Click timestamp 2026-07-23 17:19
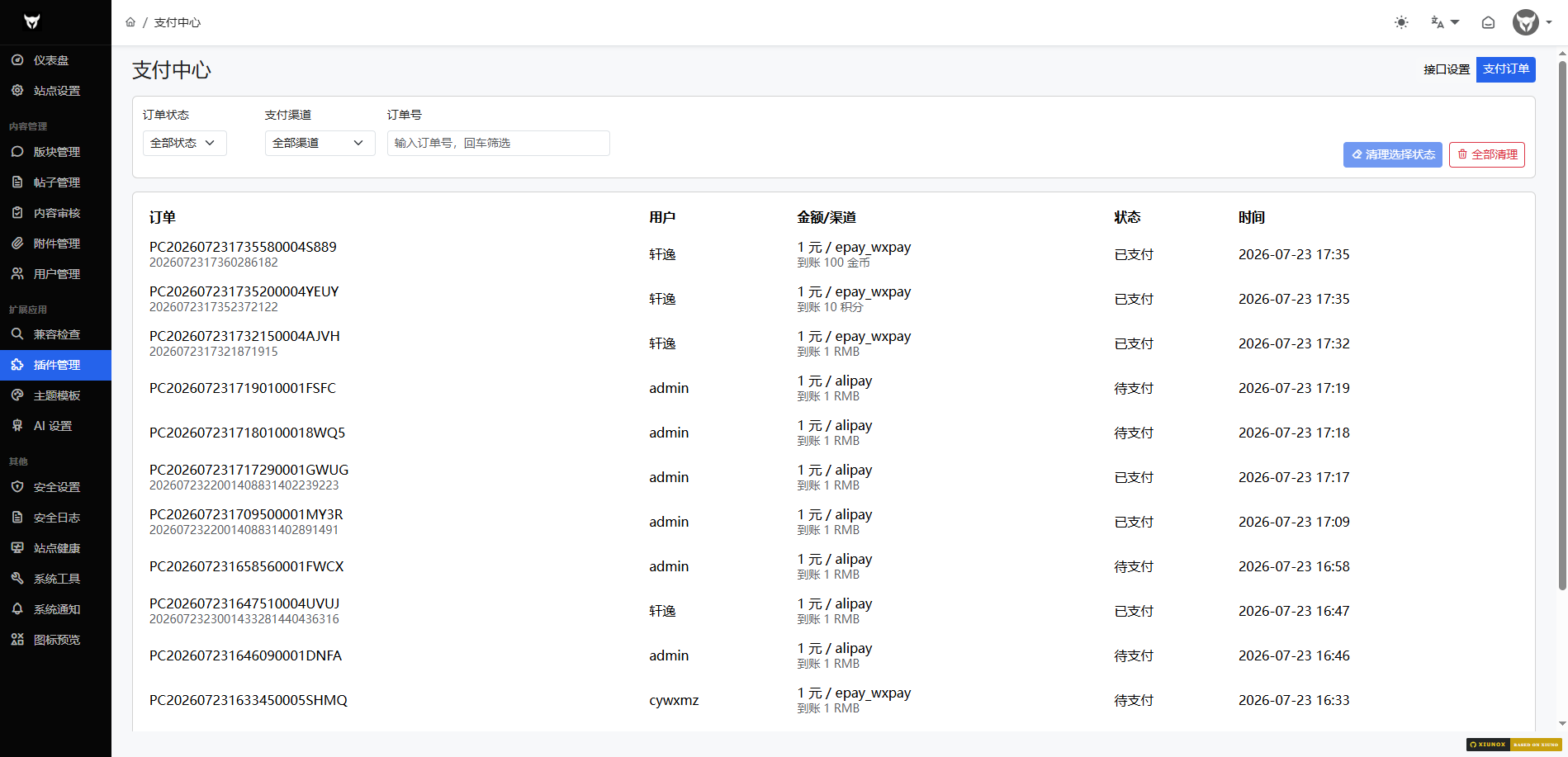This screenshot has height=757, width=1568. pos(1294,388)
